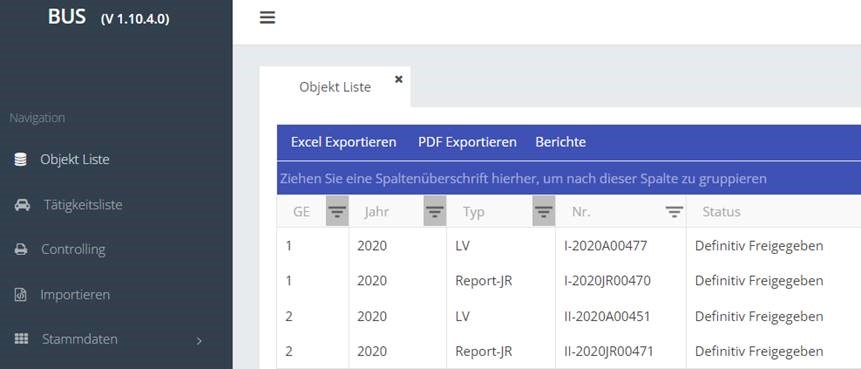Close the Objekt Liste tab

399,79
